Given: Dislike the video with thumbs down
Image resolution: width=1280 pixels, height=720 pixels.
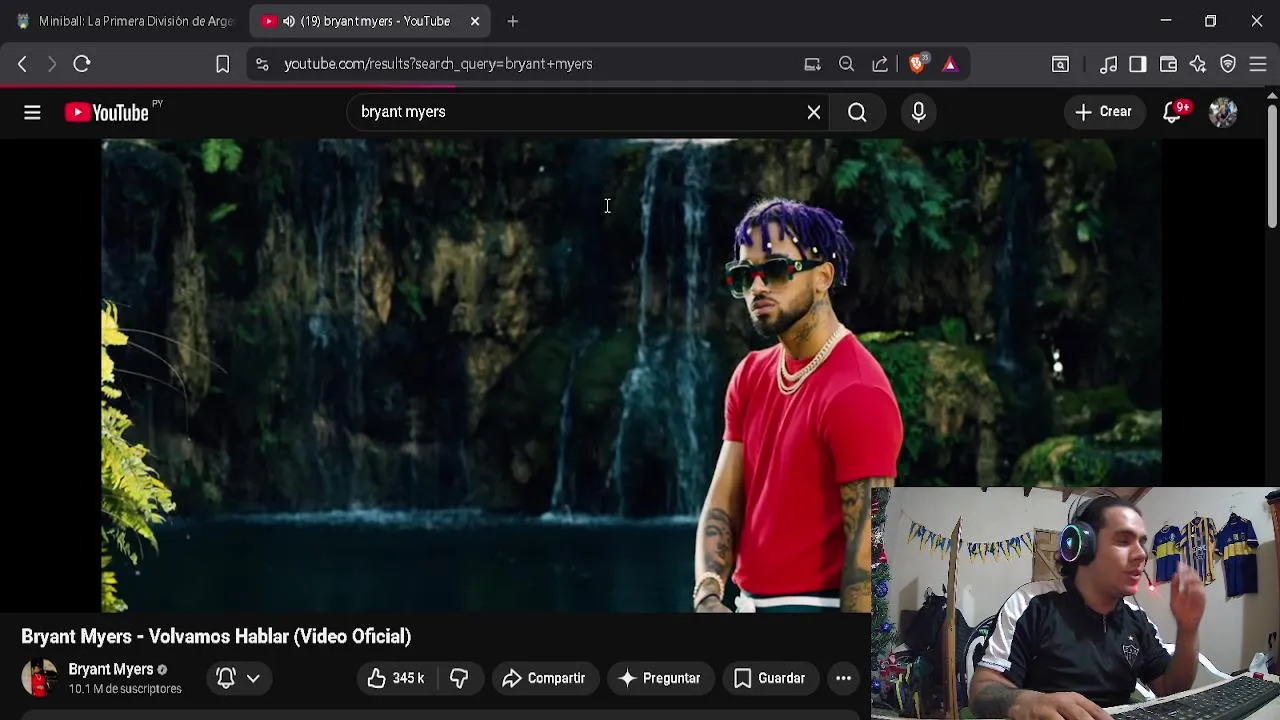Looking at the screenshot, I should click(459, 678).
